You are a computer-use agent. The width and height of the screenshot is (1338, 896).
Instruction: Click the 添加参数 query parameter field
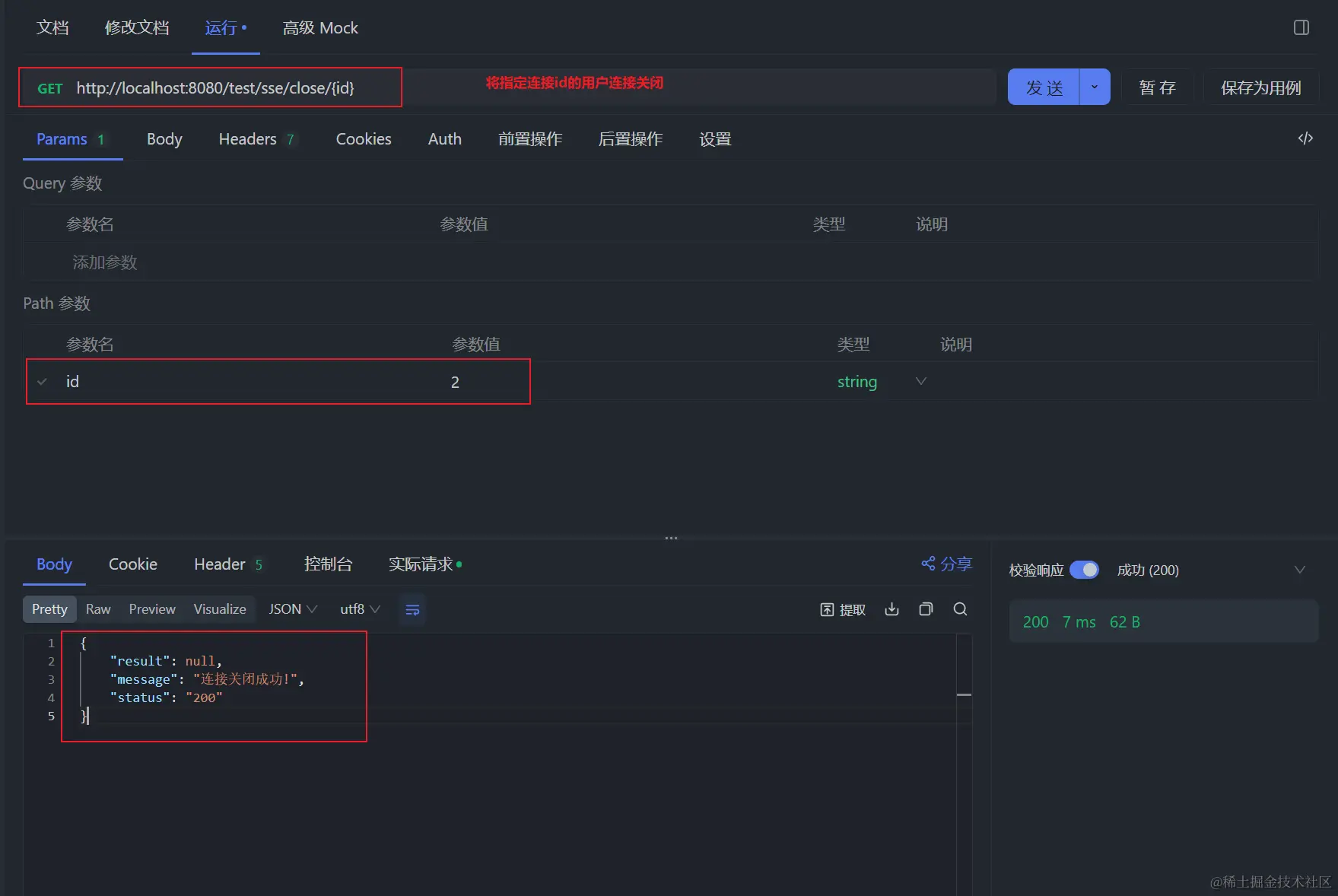coord(105,262)
